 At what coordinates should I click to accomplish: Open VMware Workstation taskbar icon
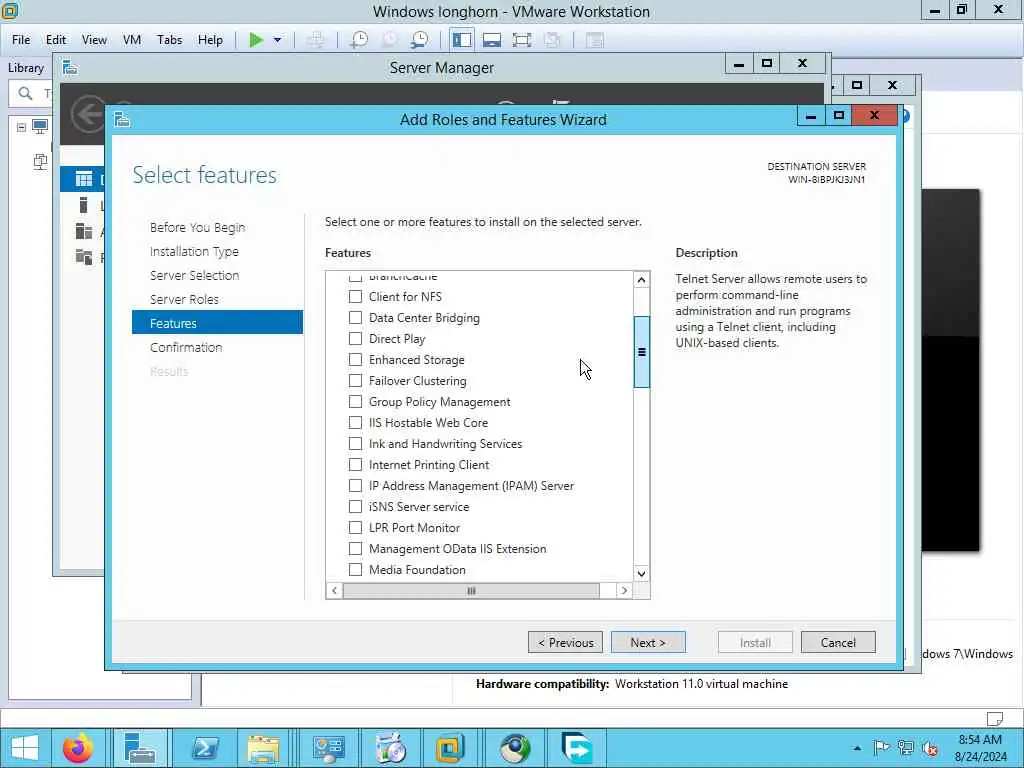coord(450,748)
